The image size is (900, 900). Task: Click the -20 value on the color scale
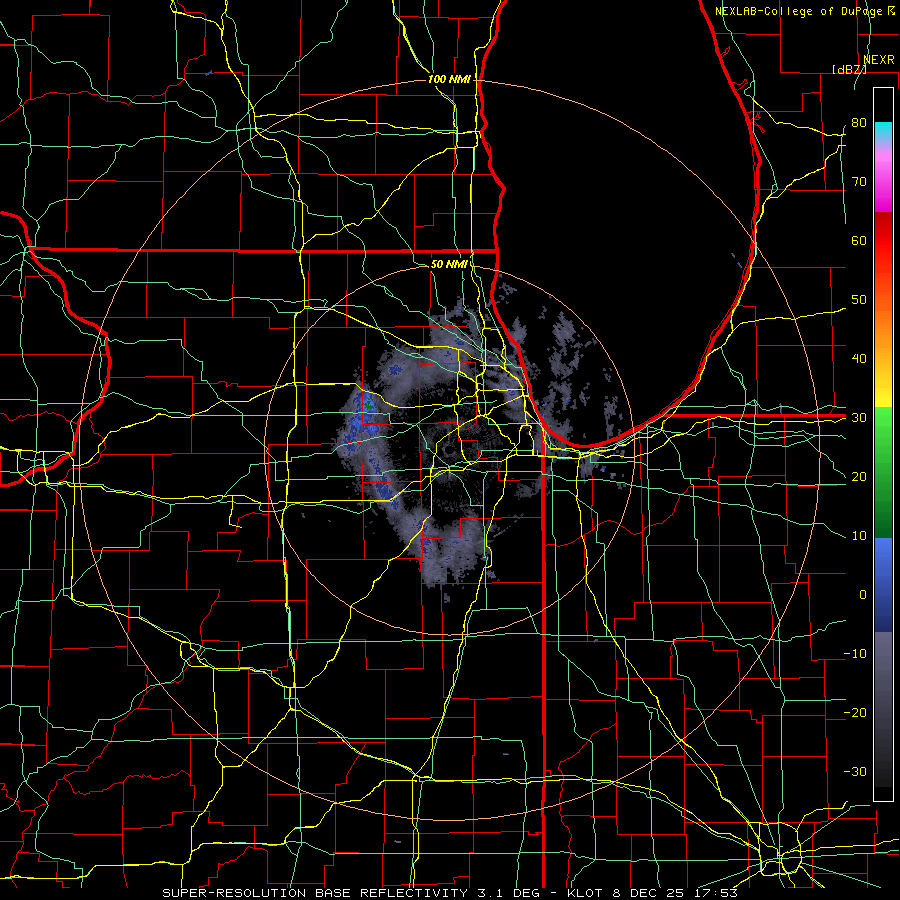855,712
